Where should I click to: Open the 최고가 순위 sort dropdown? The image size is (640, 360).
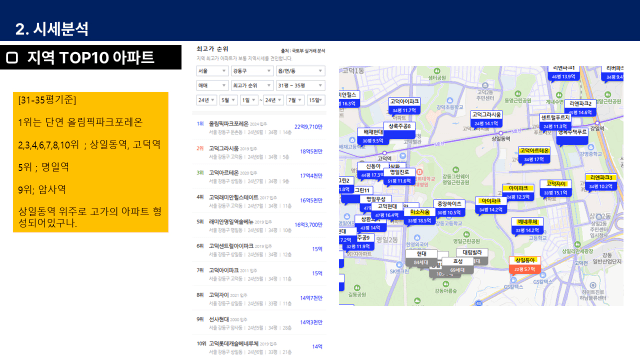tap(252, 85)
